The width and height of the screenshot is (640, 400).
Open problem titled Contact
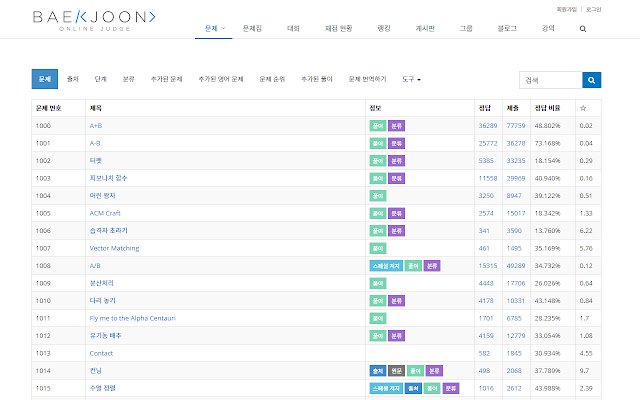coord(101,353)
